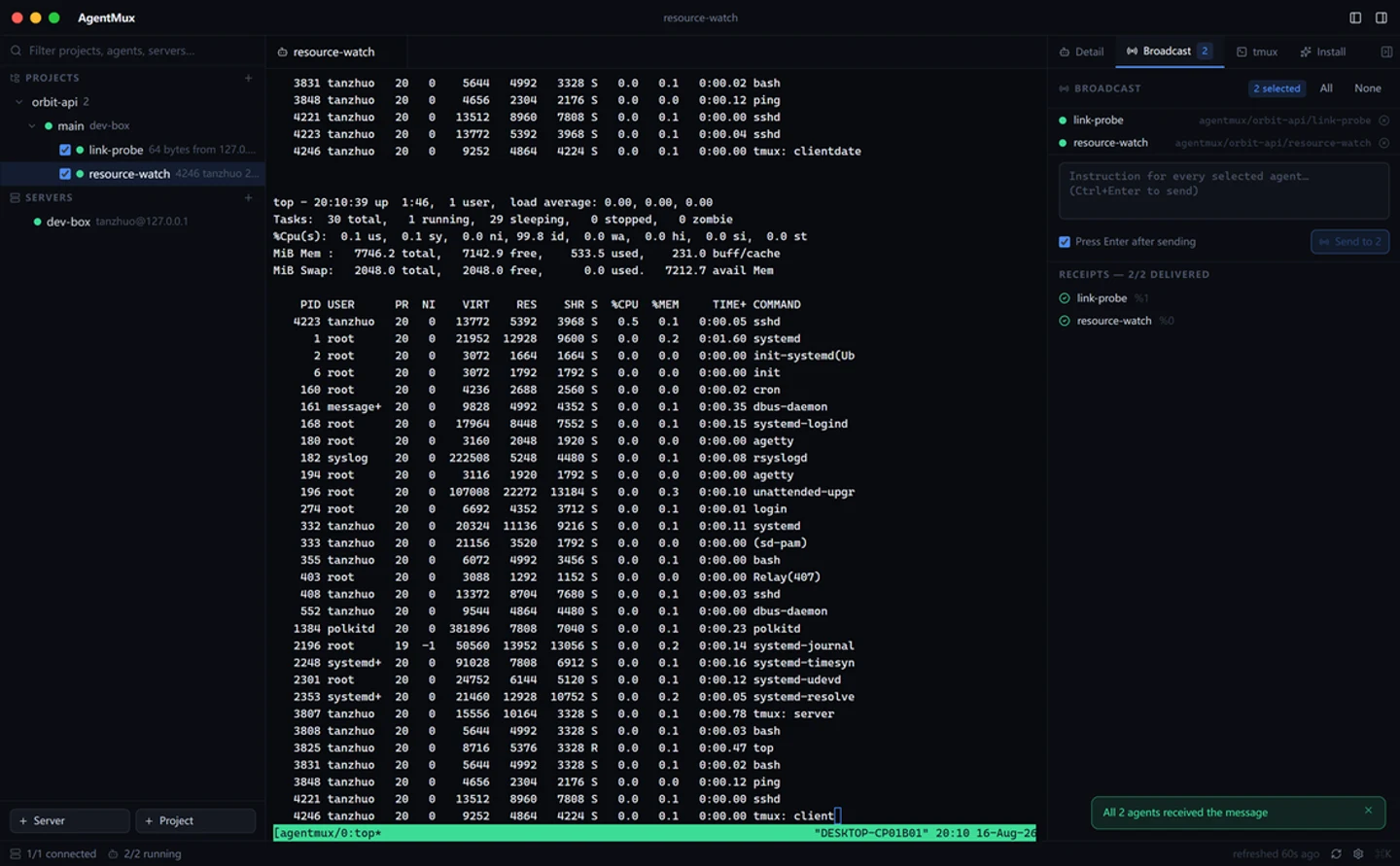Click the 'MiB Mem' summary line

(x=526, y=253)
